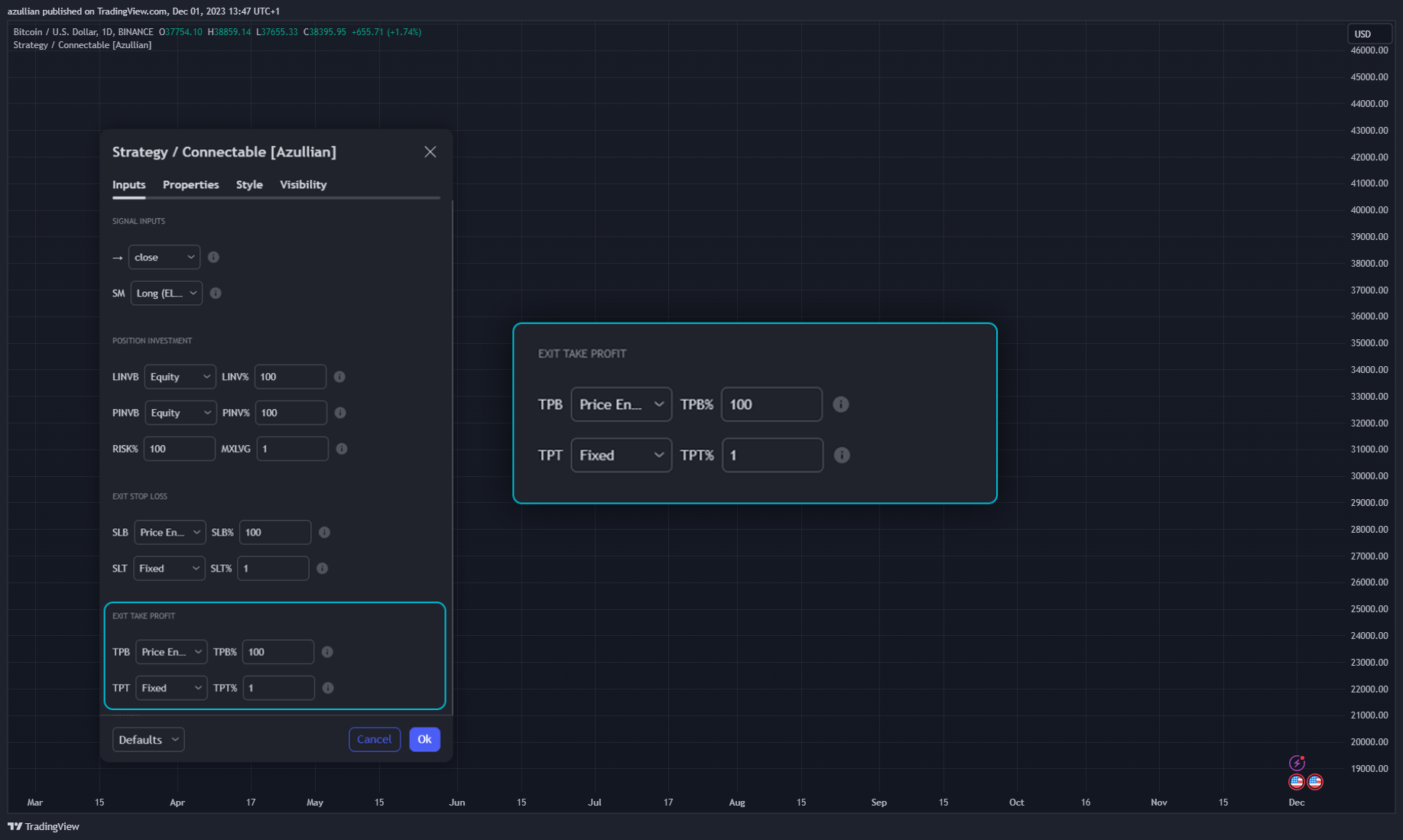Switch to the Visibility tab
1403x840 pixels.
[303, 184]
